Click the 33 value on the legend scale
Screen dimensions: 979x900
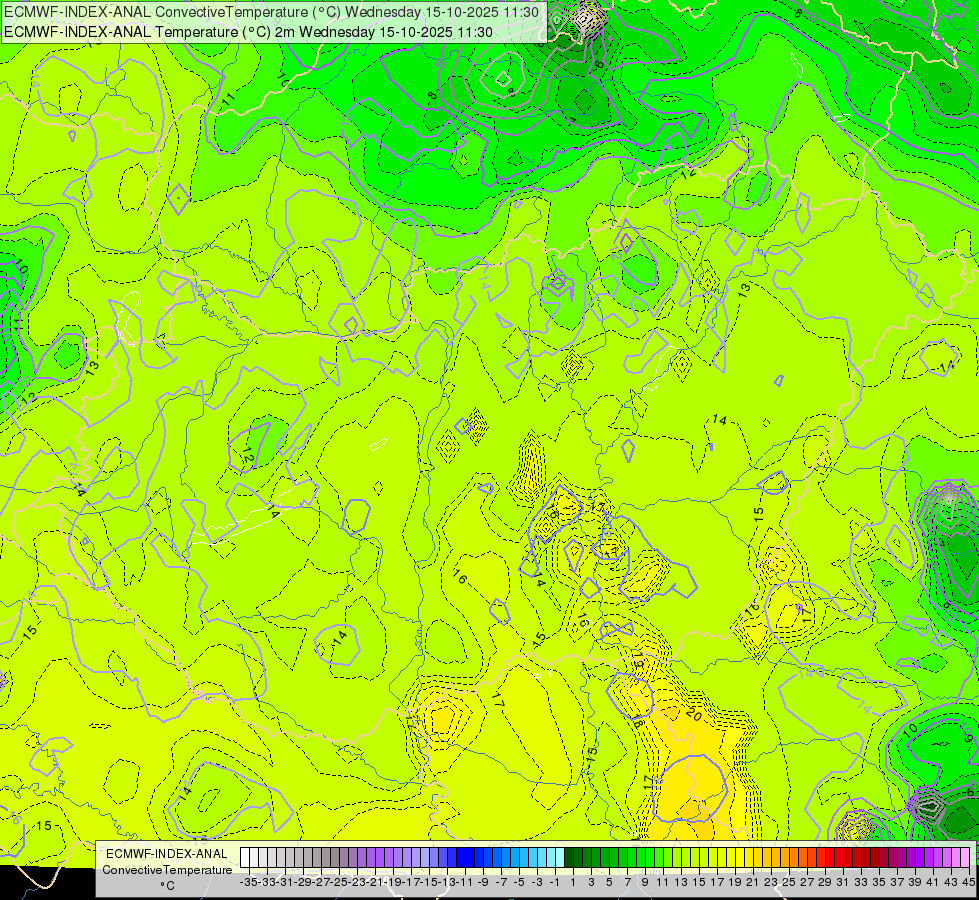pos(860,882)
